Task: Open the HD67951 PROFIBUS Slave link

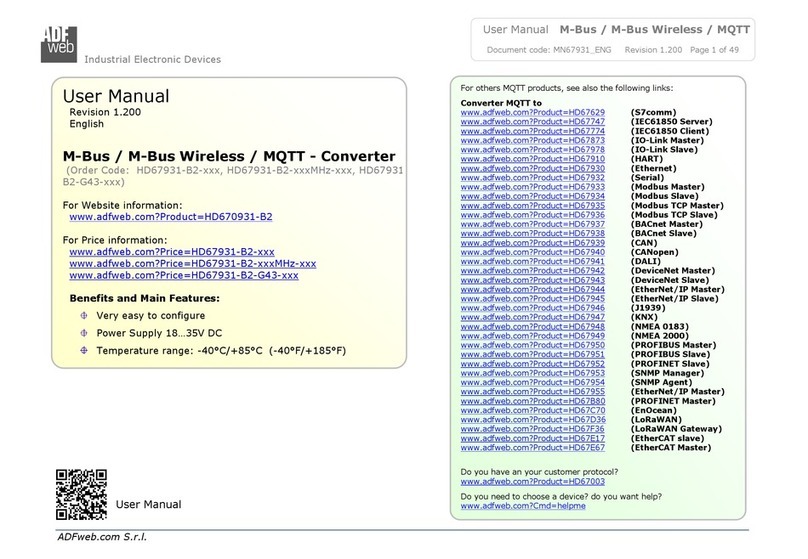Action: [x=533, y=354]
